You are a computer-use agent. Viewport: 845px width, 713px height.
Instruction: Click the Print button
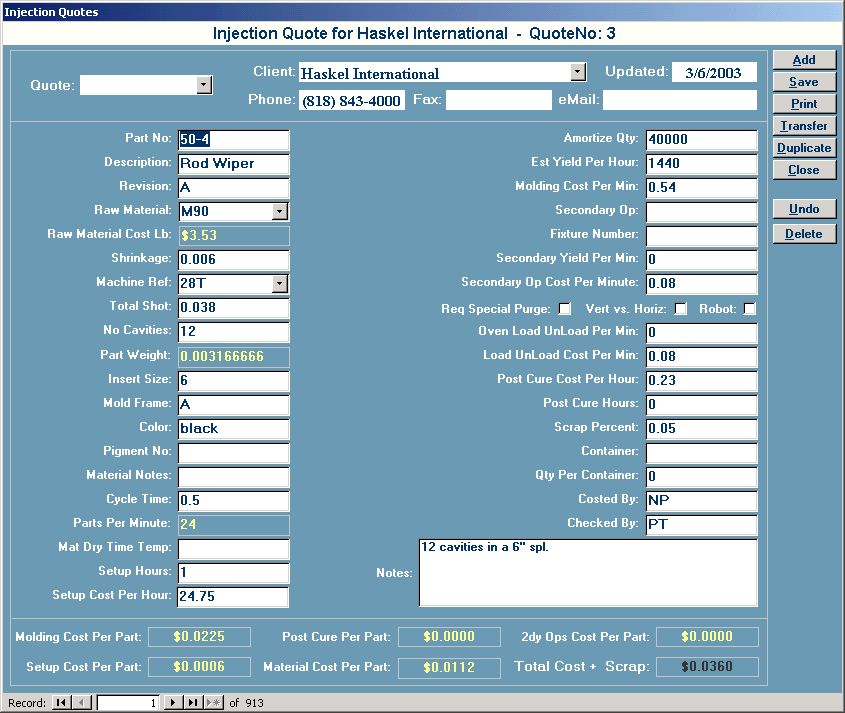(x=804, y=104)
